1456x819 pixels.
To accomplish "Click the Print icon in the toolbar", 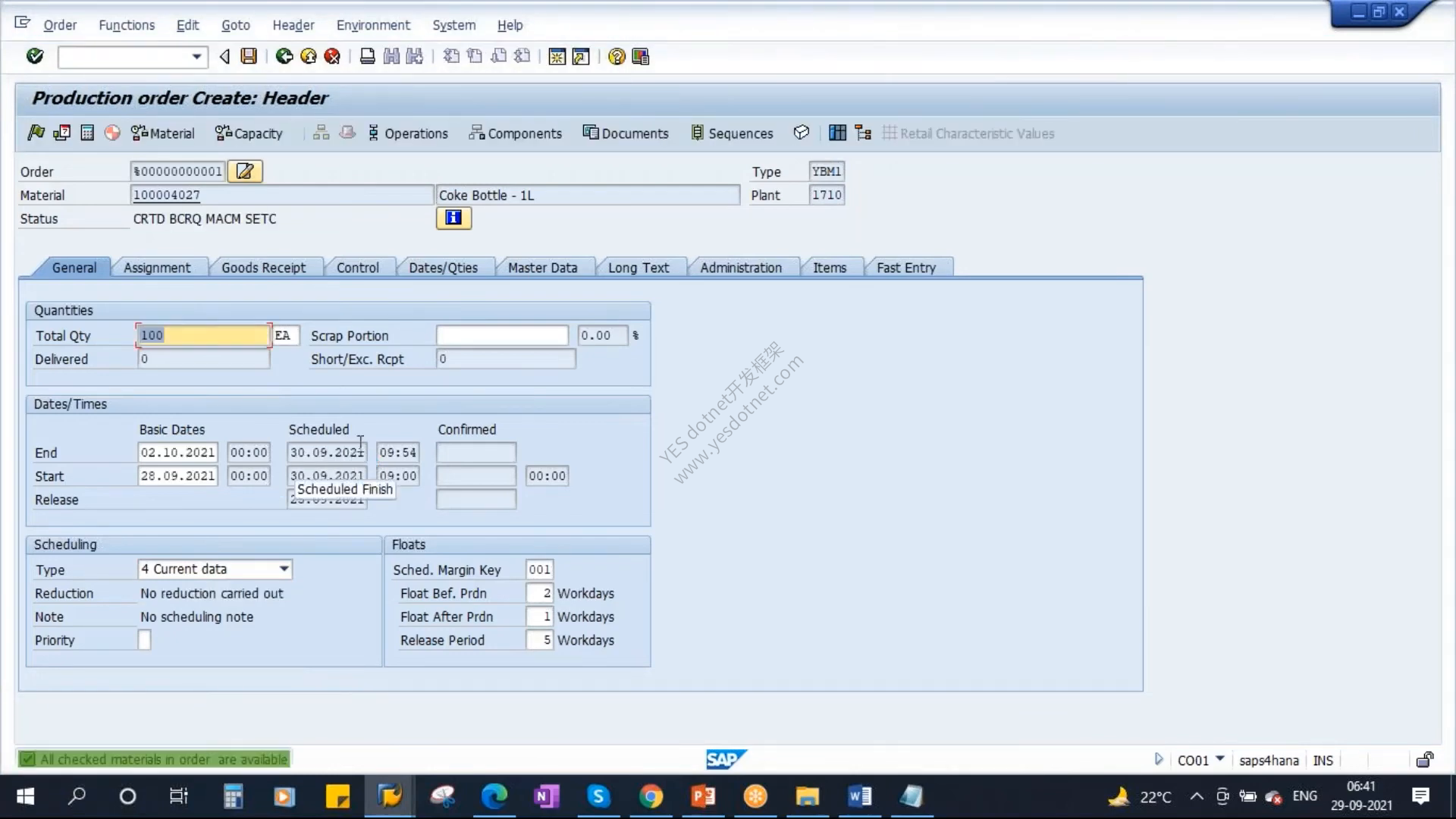I will pyautogui.click(x=367, y=56).
